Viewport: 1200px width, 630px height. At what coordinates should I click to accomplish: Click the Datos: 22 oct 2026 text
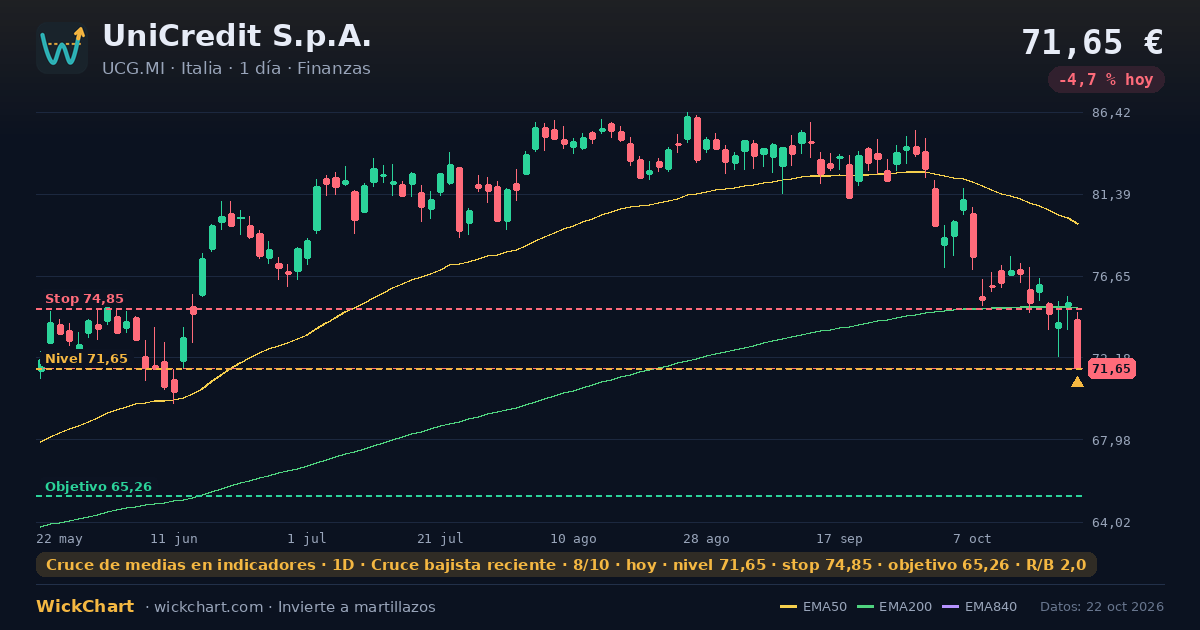click(1102, 607)
